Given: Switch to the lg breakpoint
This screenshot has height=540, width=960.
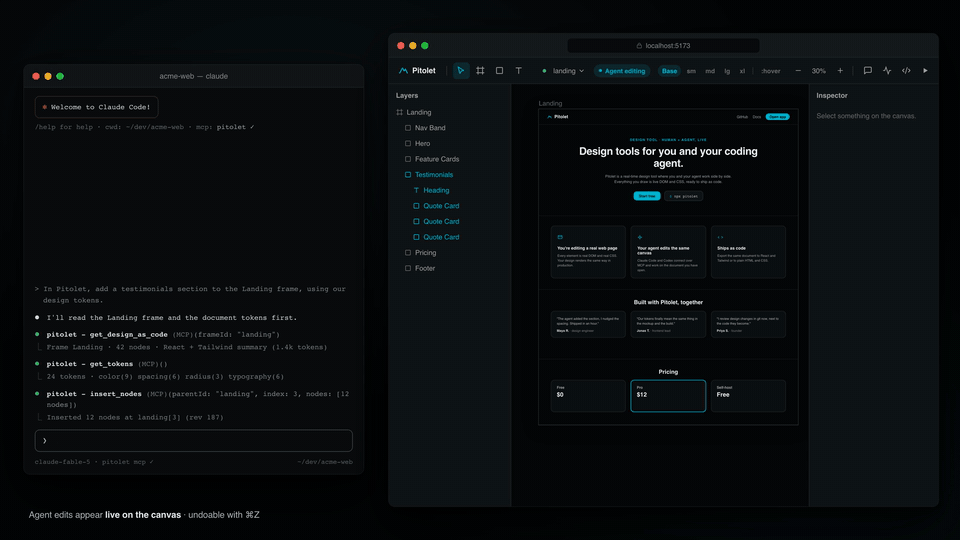Looking at the screenshot, I should coord(727,71).
